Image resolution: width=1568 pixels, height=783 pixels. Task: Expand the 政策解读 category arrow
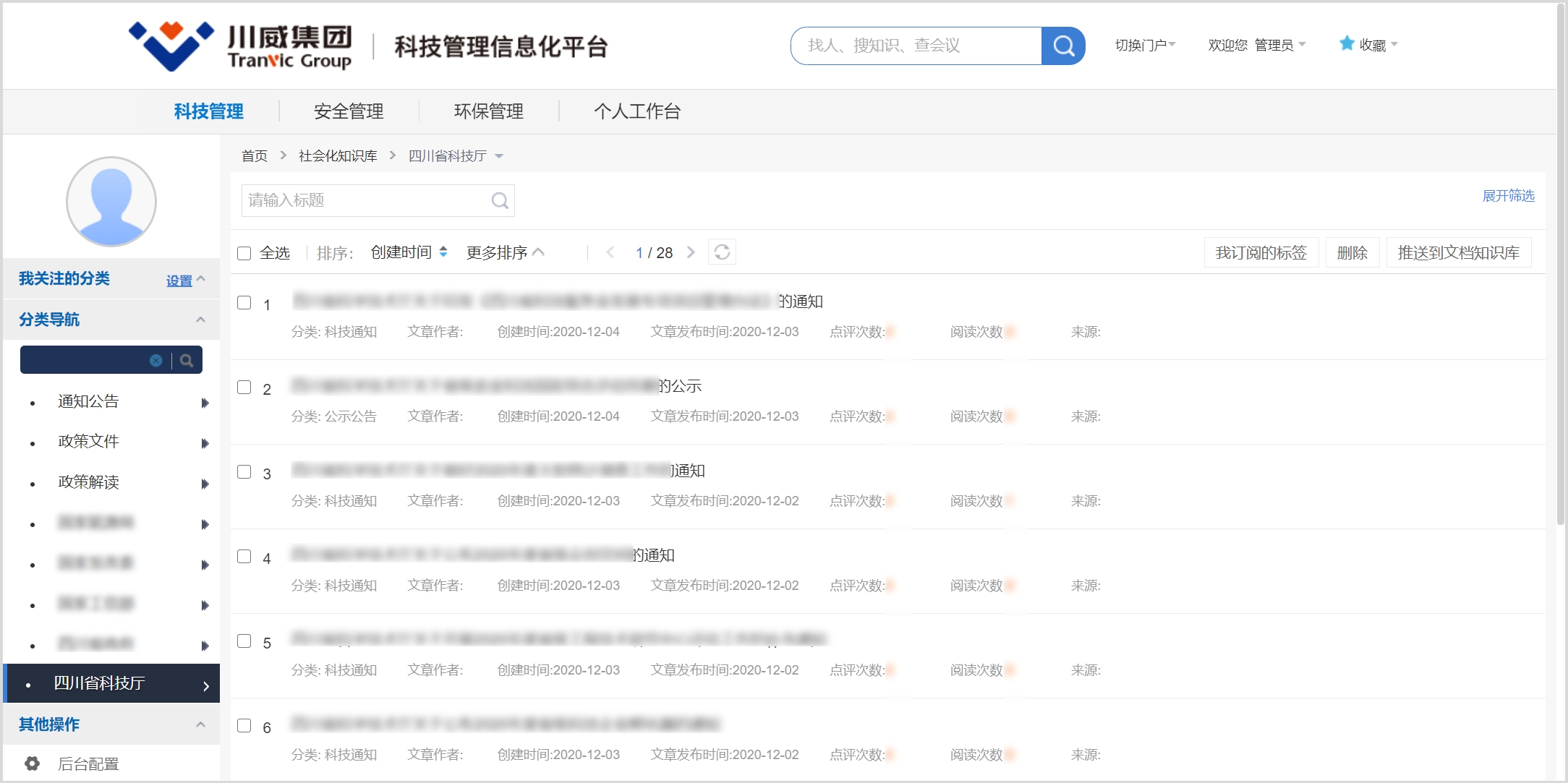(205, 484)
